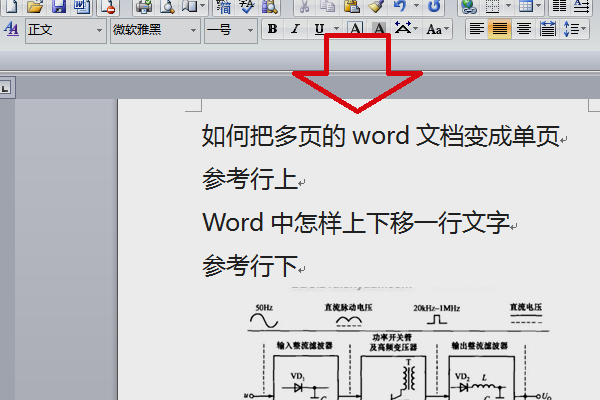Open the Research binoculars tool
The image size is (600, 400).
(x=270, y=6)
